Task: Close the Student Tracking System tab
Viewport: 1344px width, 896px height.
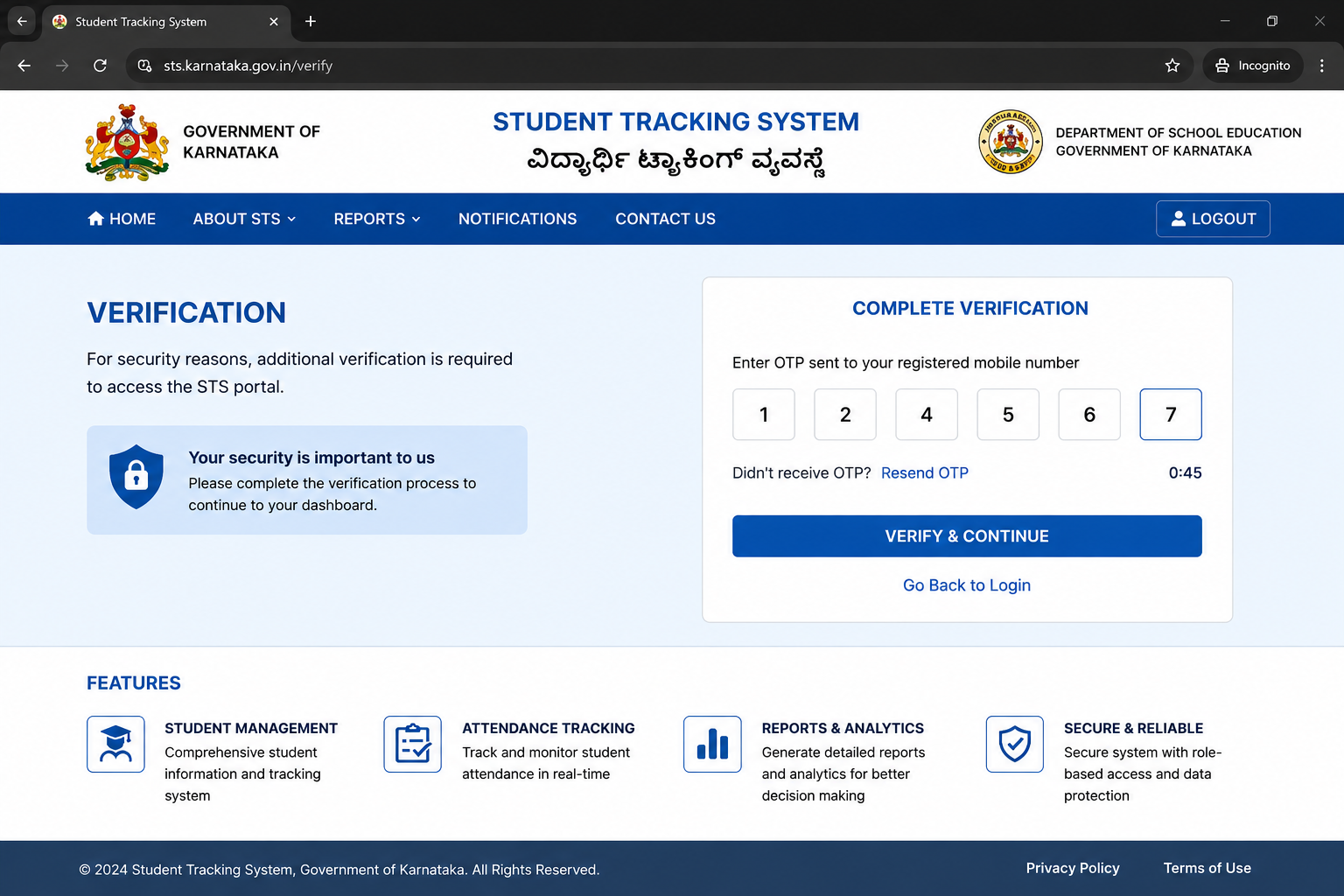Action: click(x=274, y=22)
